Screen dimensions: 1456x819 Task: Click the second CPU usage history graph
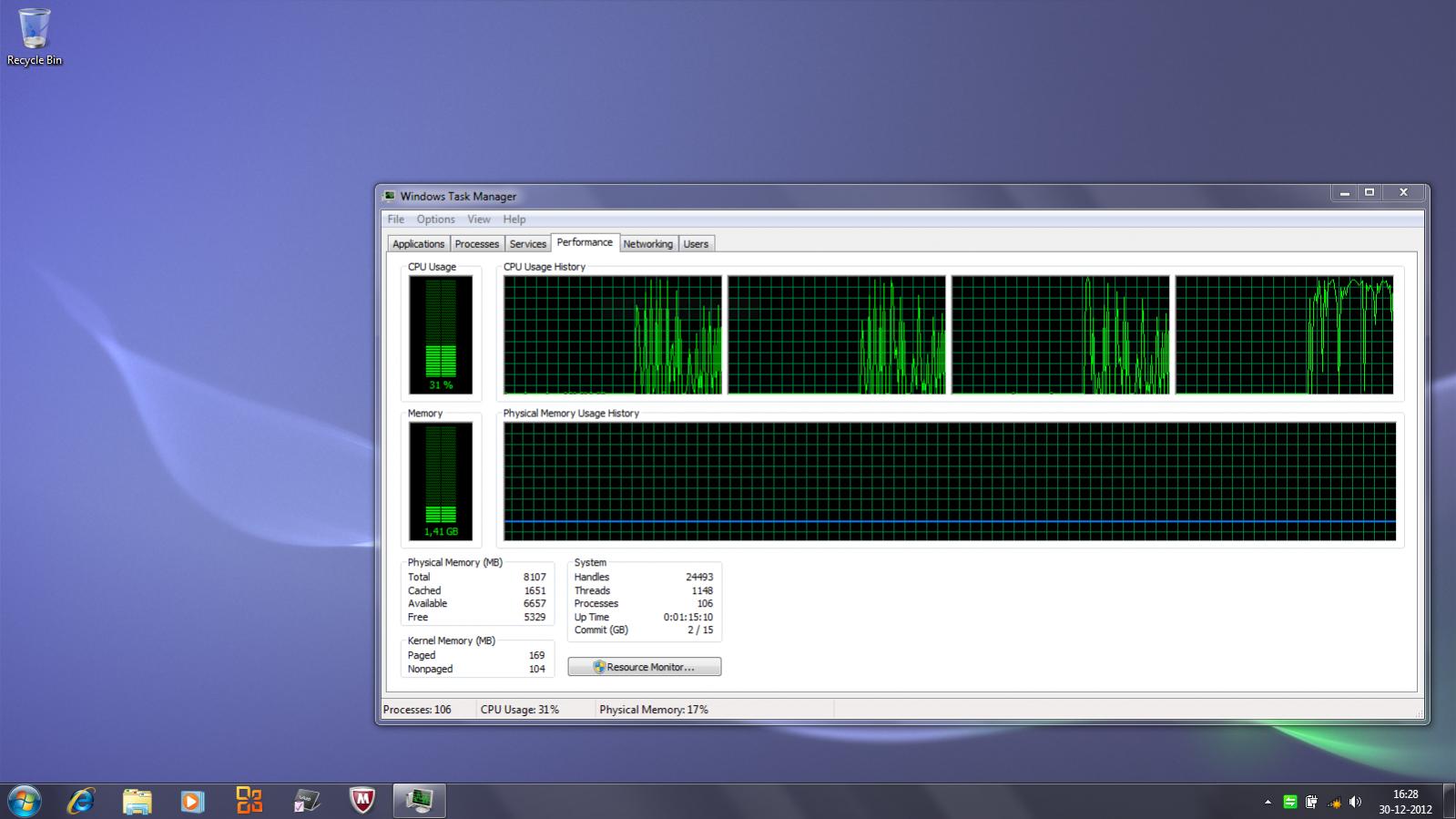point(837,335)
